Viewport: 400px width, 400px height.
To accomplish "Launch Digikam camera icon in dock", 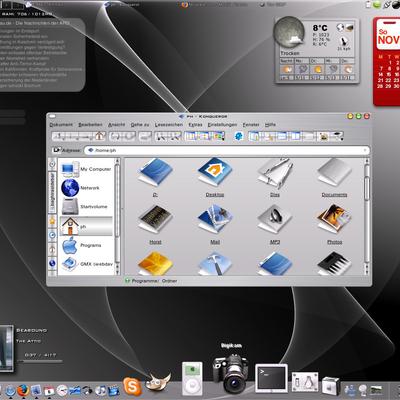I will click(232, 373).
